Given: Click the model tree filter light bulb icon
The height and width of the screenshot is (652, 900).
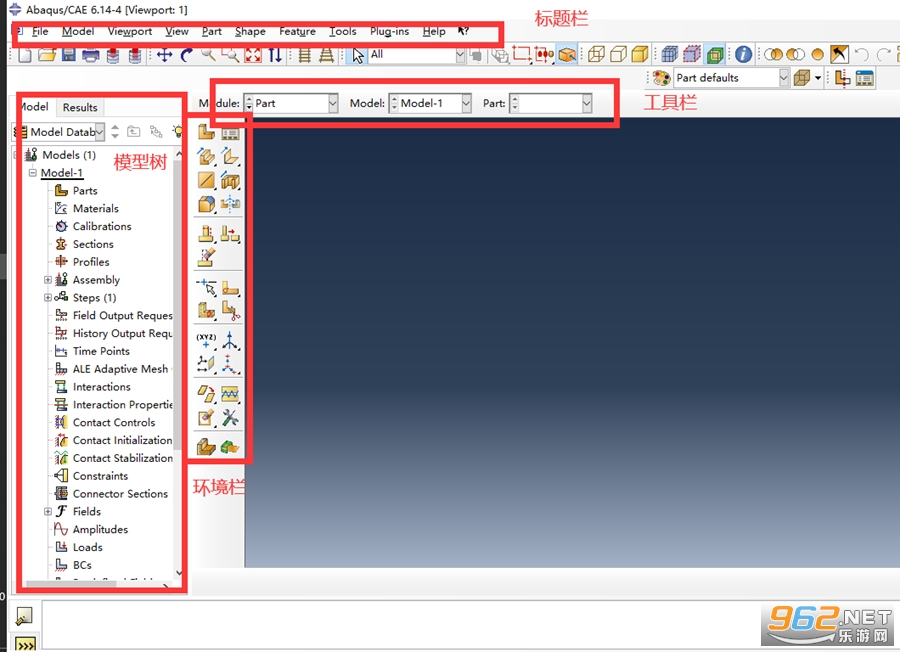Looking at the screenshot, I should point(178,132).
